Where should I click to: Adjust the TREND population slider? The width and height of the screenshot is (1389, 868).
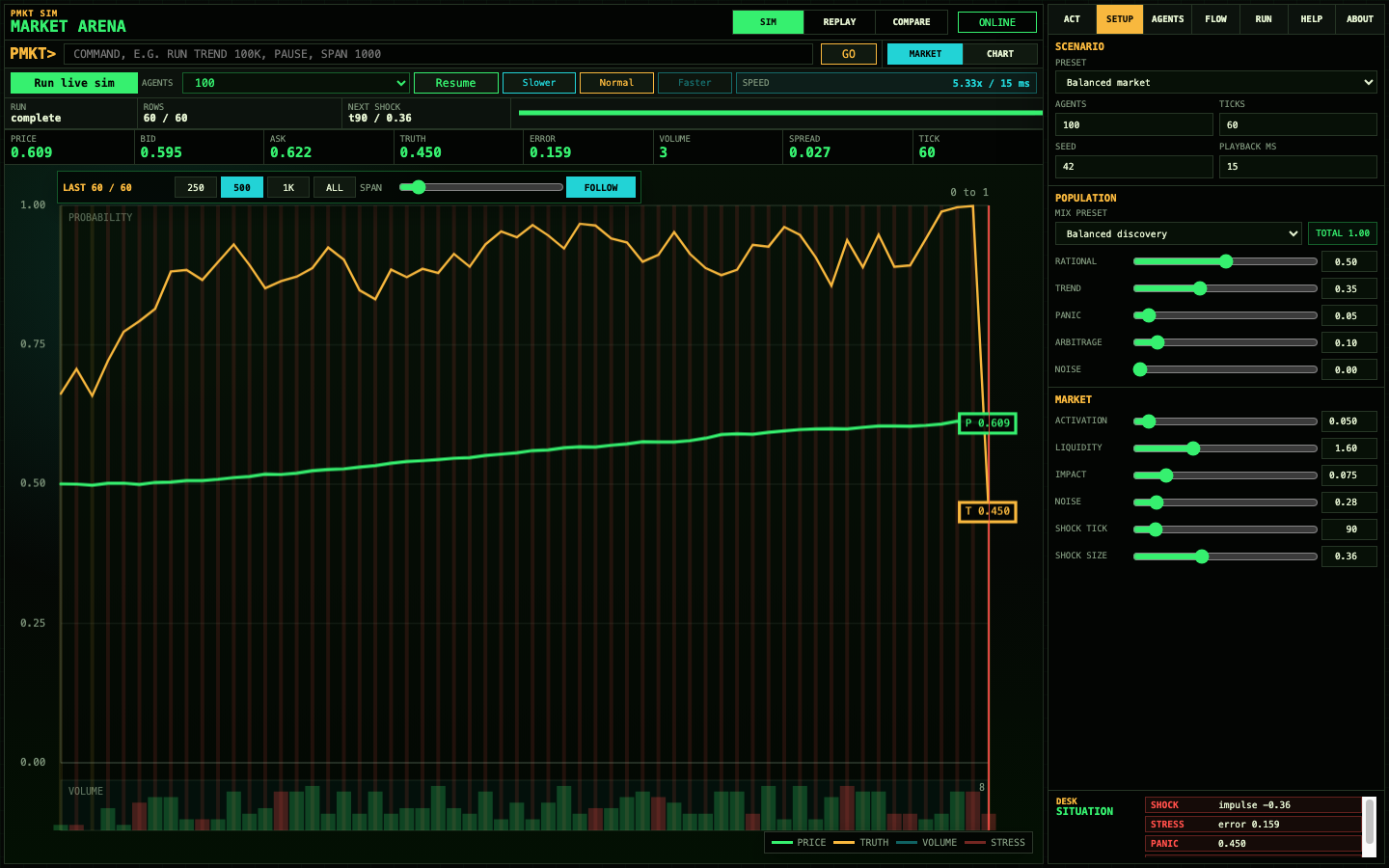click(x=1225, y=288)
